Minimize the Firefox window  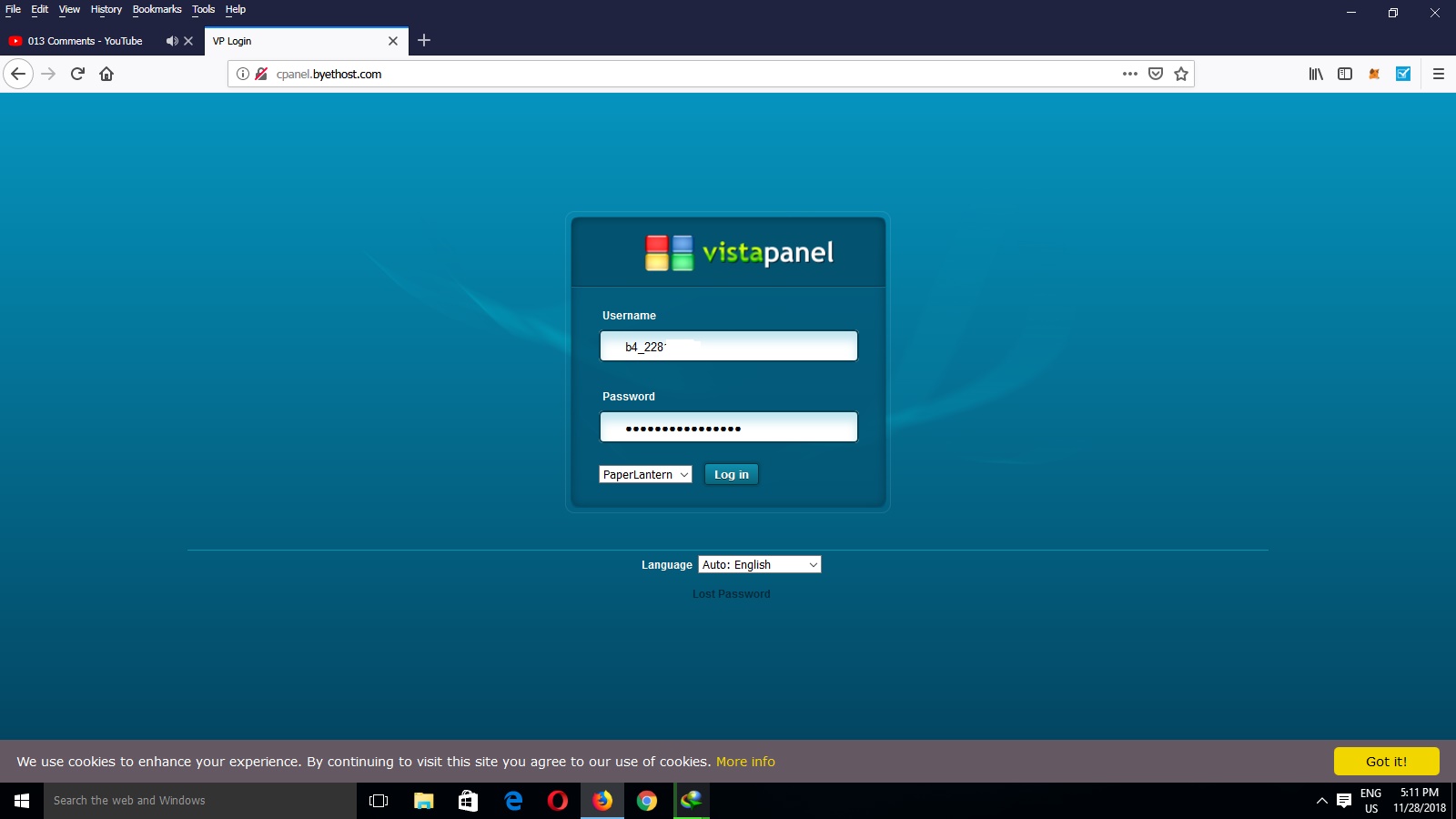tap(1351, 13)
